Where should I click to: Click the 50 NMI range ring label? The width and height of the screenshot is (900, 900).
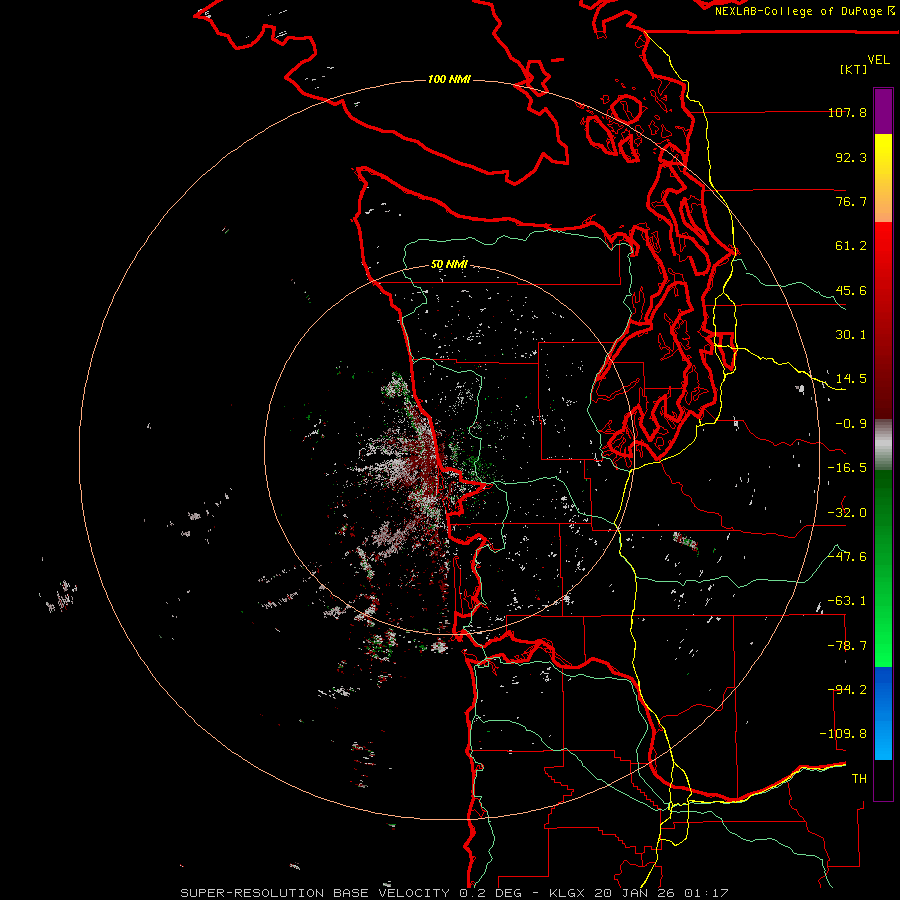click(449, 264)
